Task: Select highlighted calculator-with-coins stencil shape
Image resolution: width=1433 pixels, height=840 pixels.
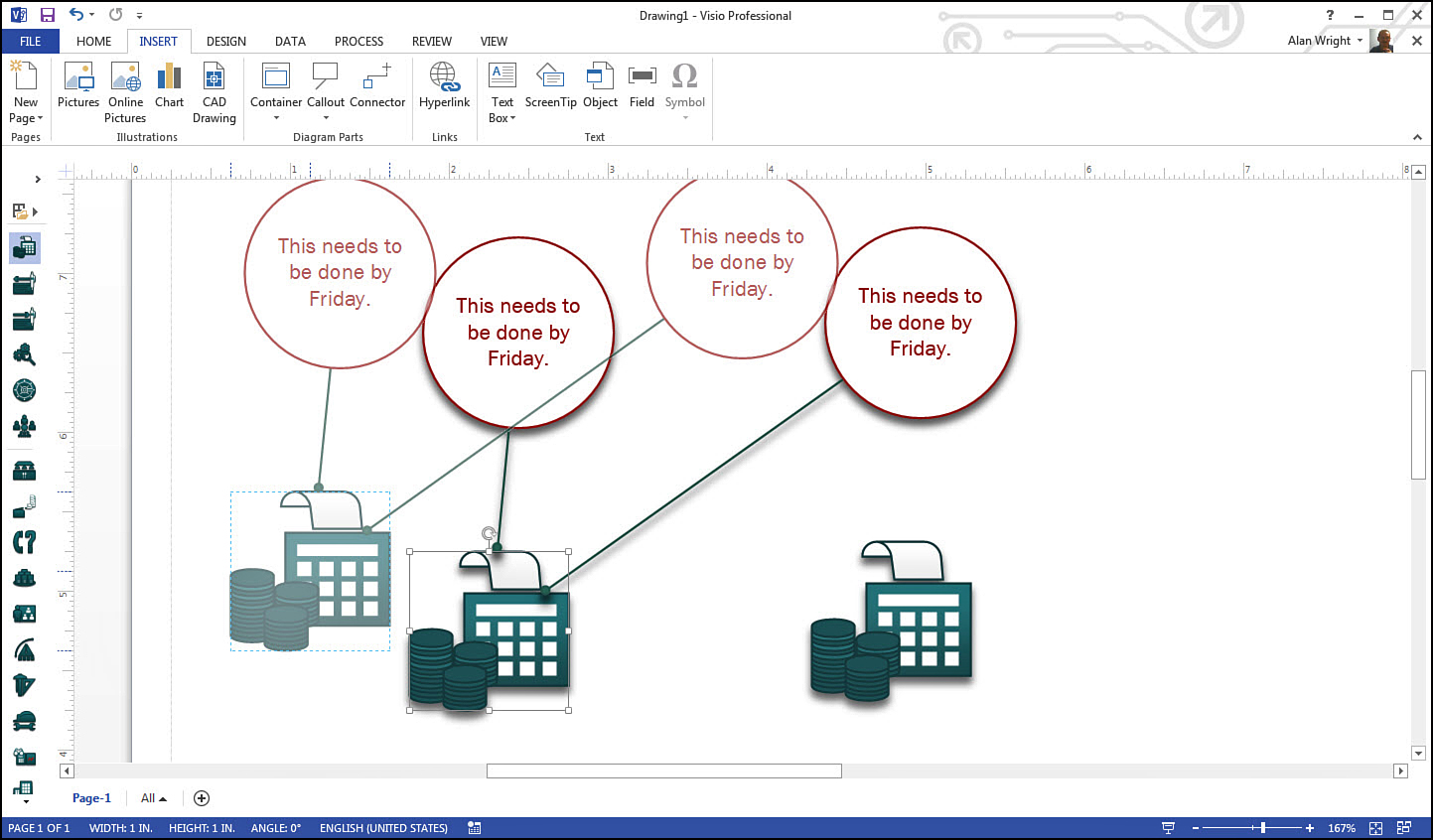Action: click(x=25, y=247)
